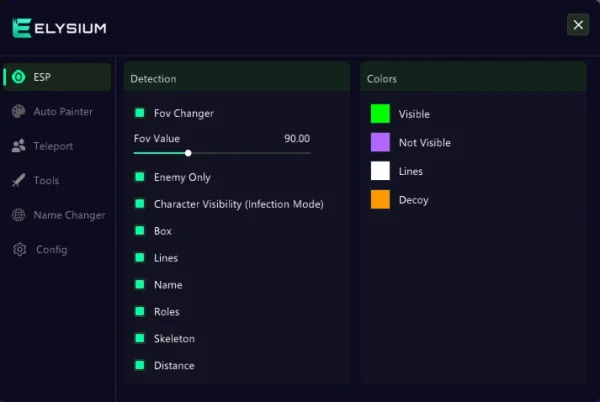
Task: Close the Elysium window
Action: pos(578,24)
